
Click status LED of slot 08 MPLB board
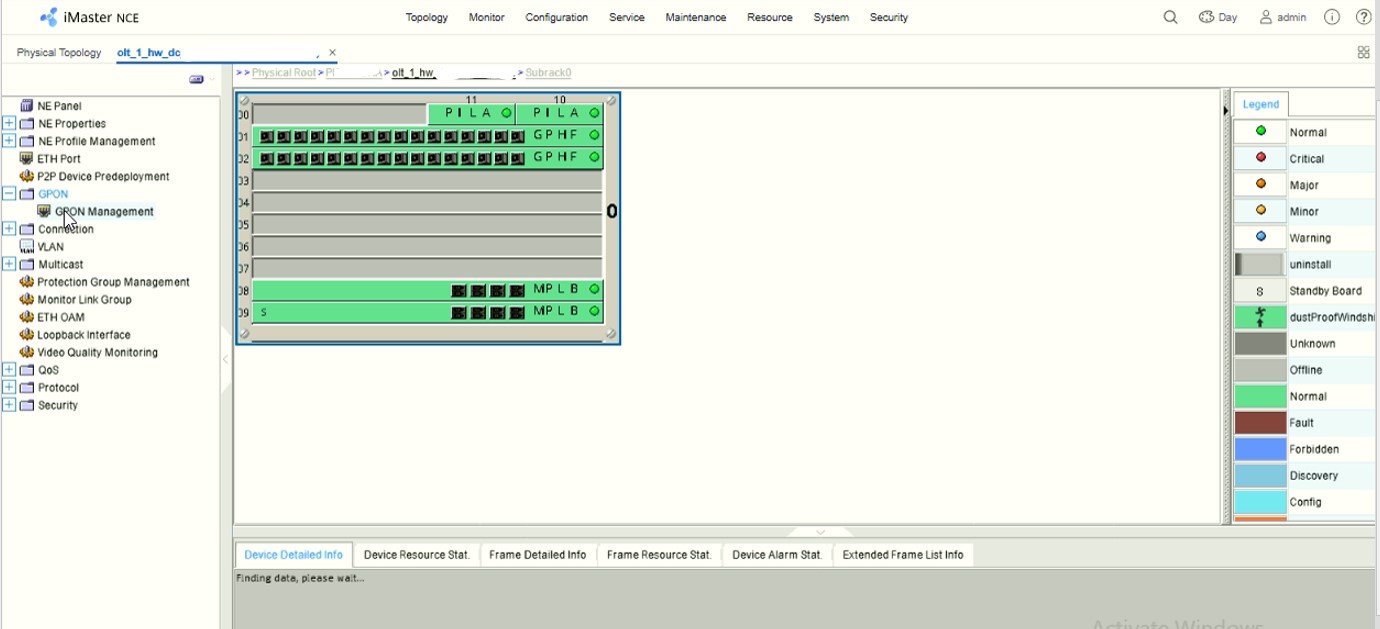pos(594,289)
